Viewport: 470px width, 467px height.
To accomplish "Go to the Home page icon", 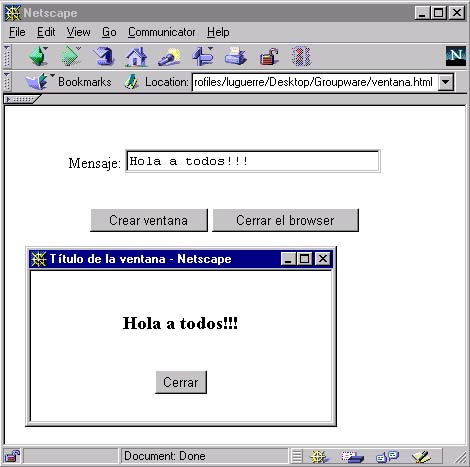I will click(x=136, y=56).
